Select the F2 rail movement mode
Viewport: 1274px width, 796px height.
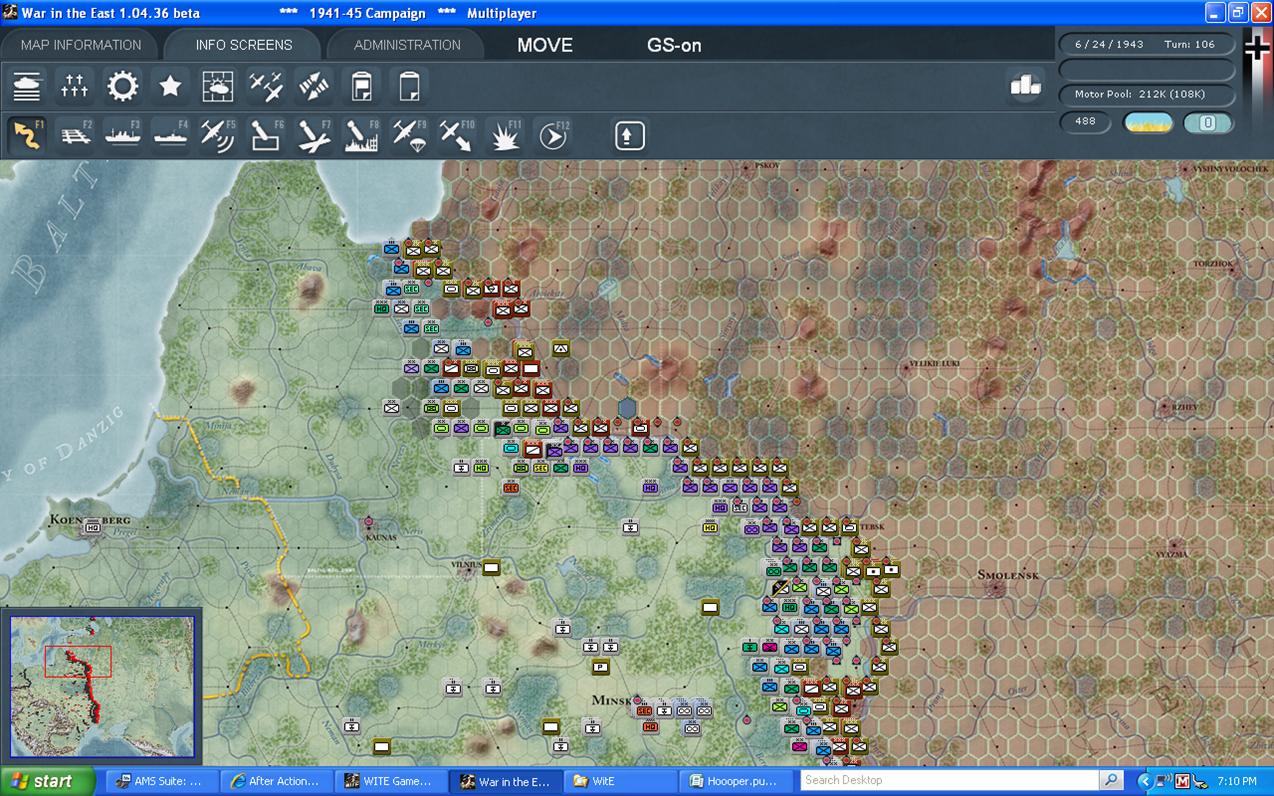tap(75, 135)
